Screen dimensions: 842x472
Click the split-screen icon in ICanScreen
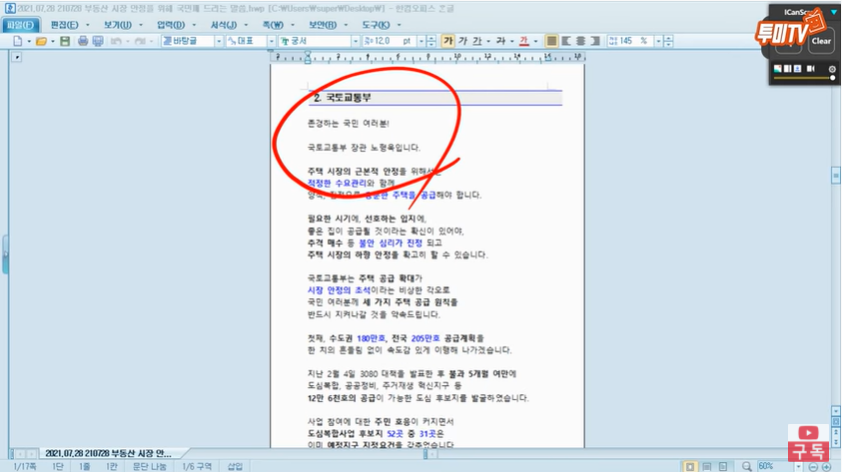coord(788,69)
